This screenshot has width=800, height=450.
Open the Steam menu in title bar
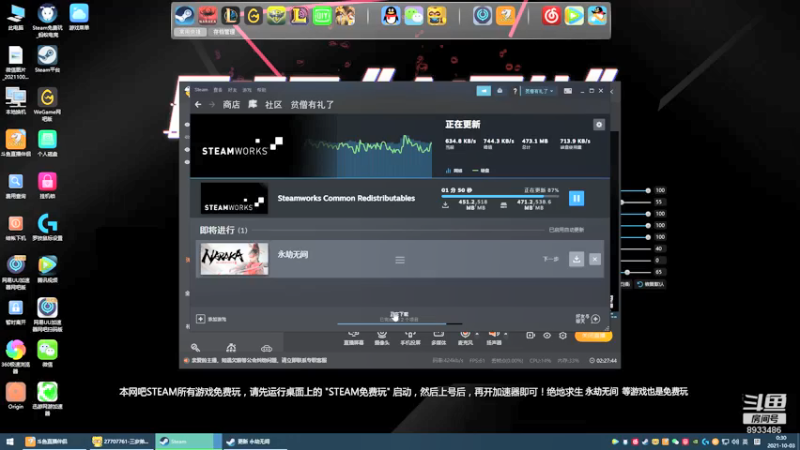[x=201, y=90]
